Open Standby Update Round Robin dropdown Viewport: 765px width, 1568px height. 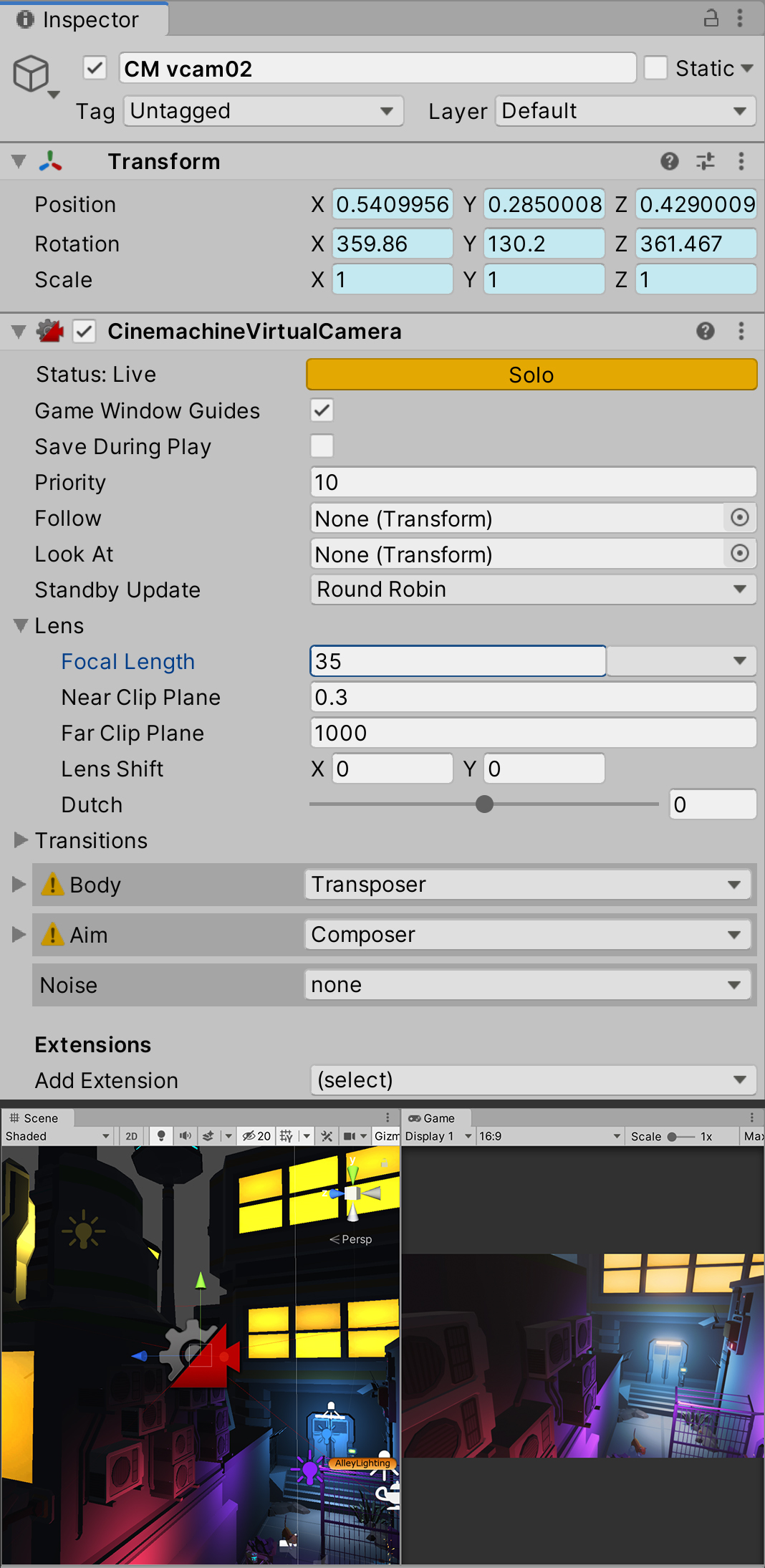coord(533,590)
